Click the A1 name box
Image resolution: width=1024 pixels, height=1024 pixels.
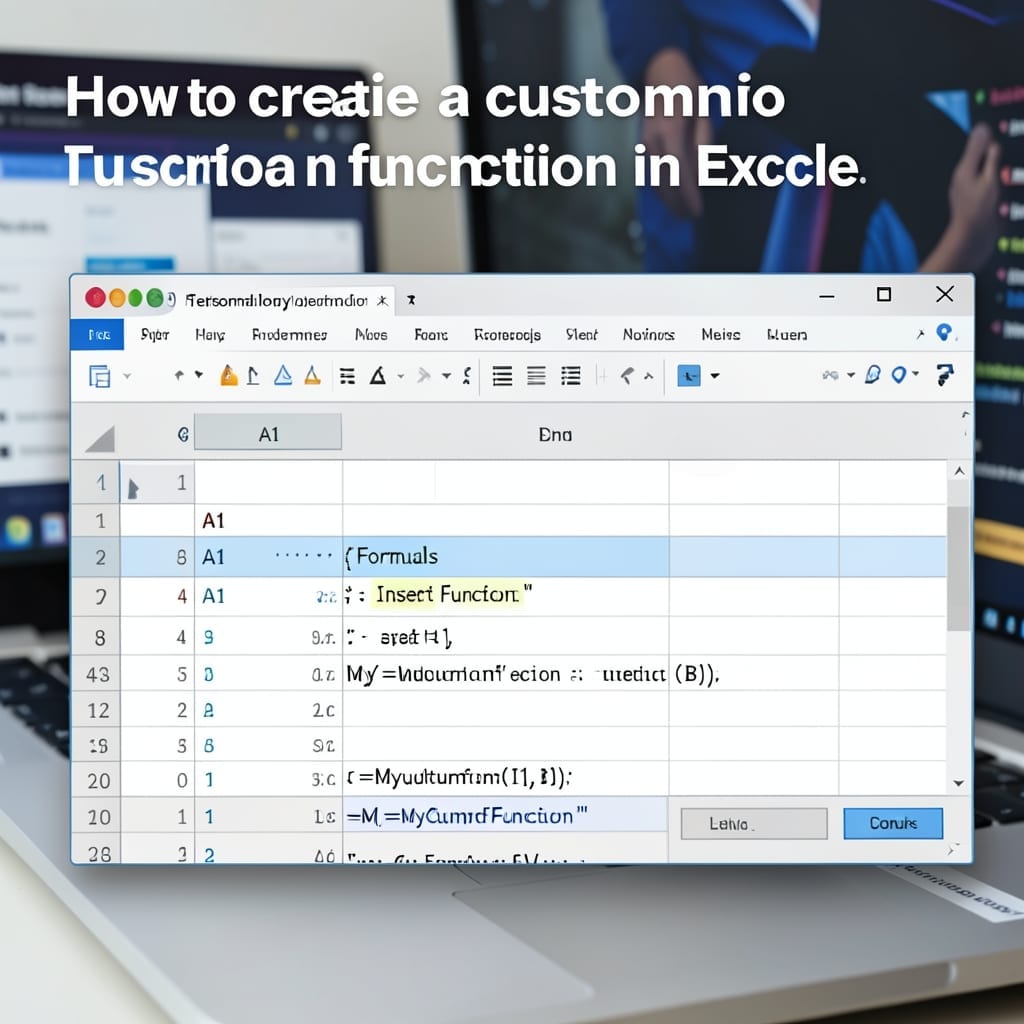pos(268,432)
